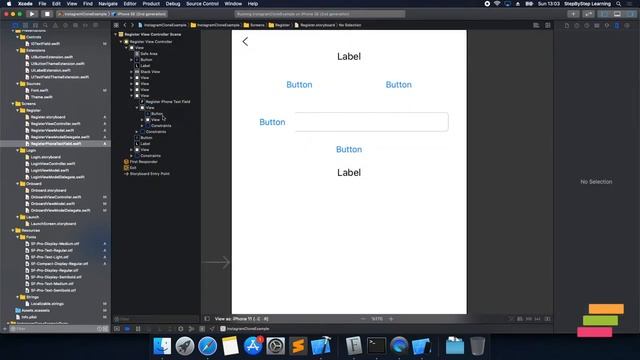Screen dimensions: 640x360
Task: Open the Source Control menu
Action: (202, 4)
